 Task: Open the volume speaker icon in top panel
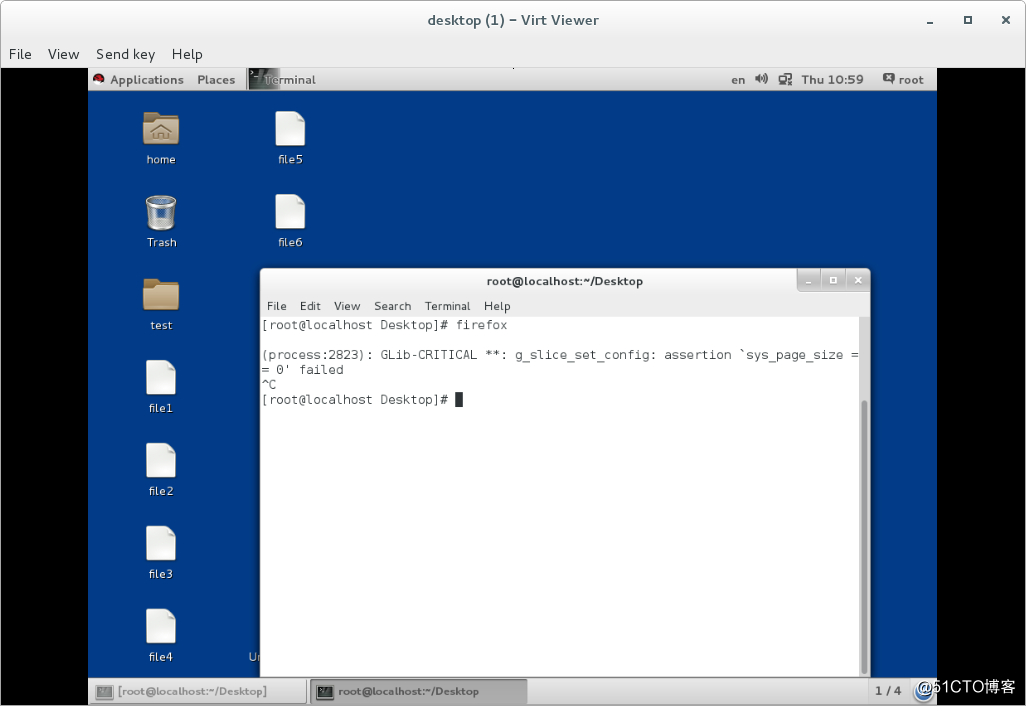coord(761,79)
